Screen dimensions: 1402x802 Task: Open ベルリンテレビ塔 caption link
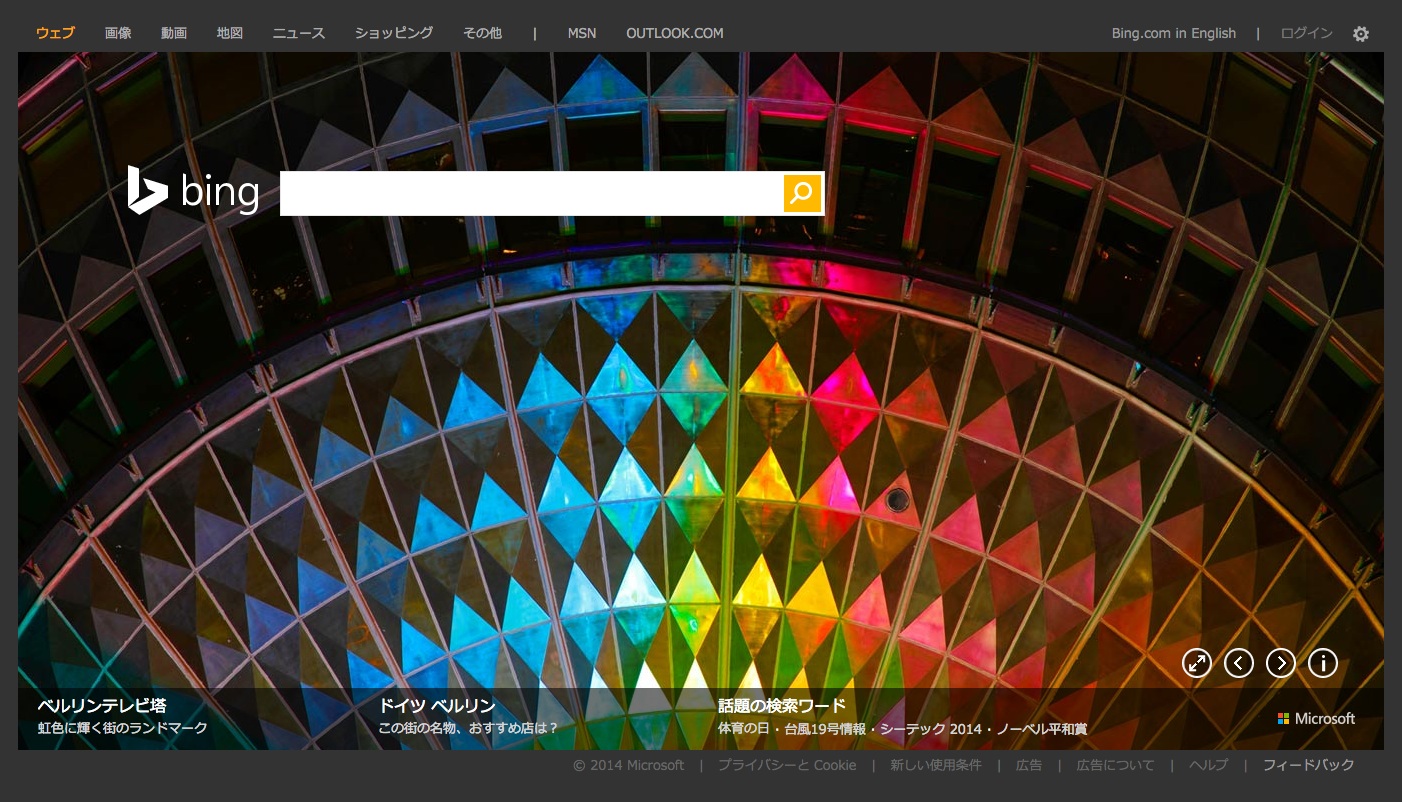click(102, 706)
